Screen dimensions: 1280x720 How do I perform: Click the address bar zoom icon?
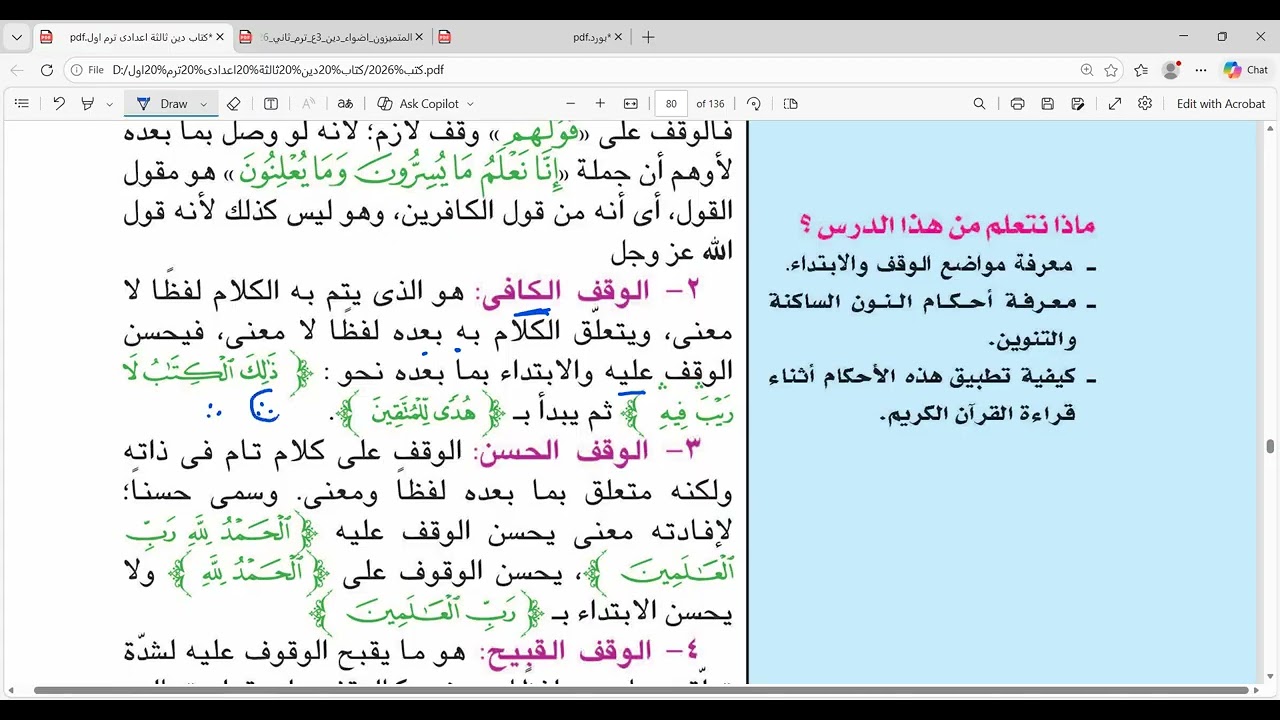click(1087, 70)
